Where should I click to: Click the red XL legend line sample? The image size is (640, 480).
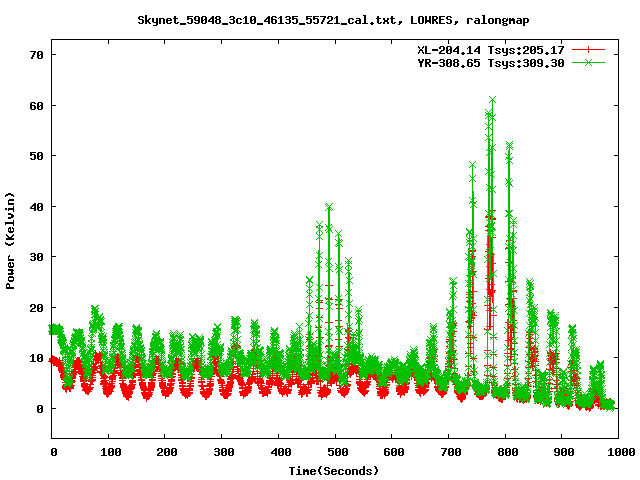coord(588,50)
